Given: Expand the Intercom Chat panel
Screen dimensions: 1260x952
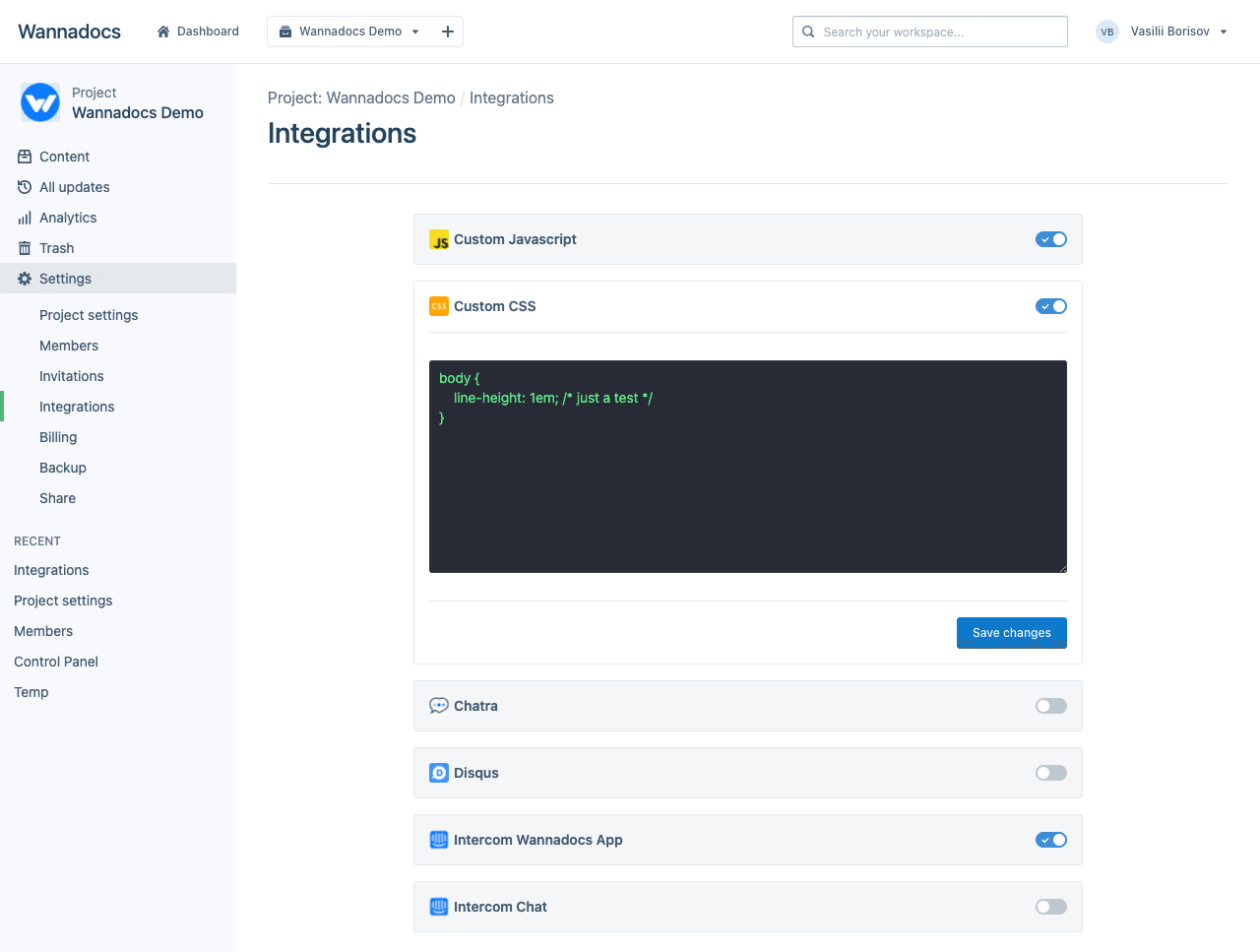Looking at the screenshot, I should click(x=748, y=907).
